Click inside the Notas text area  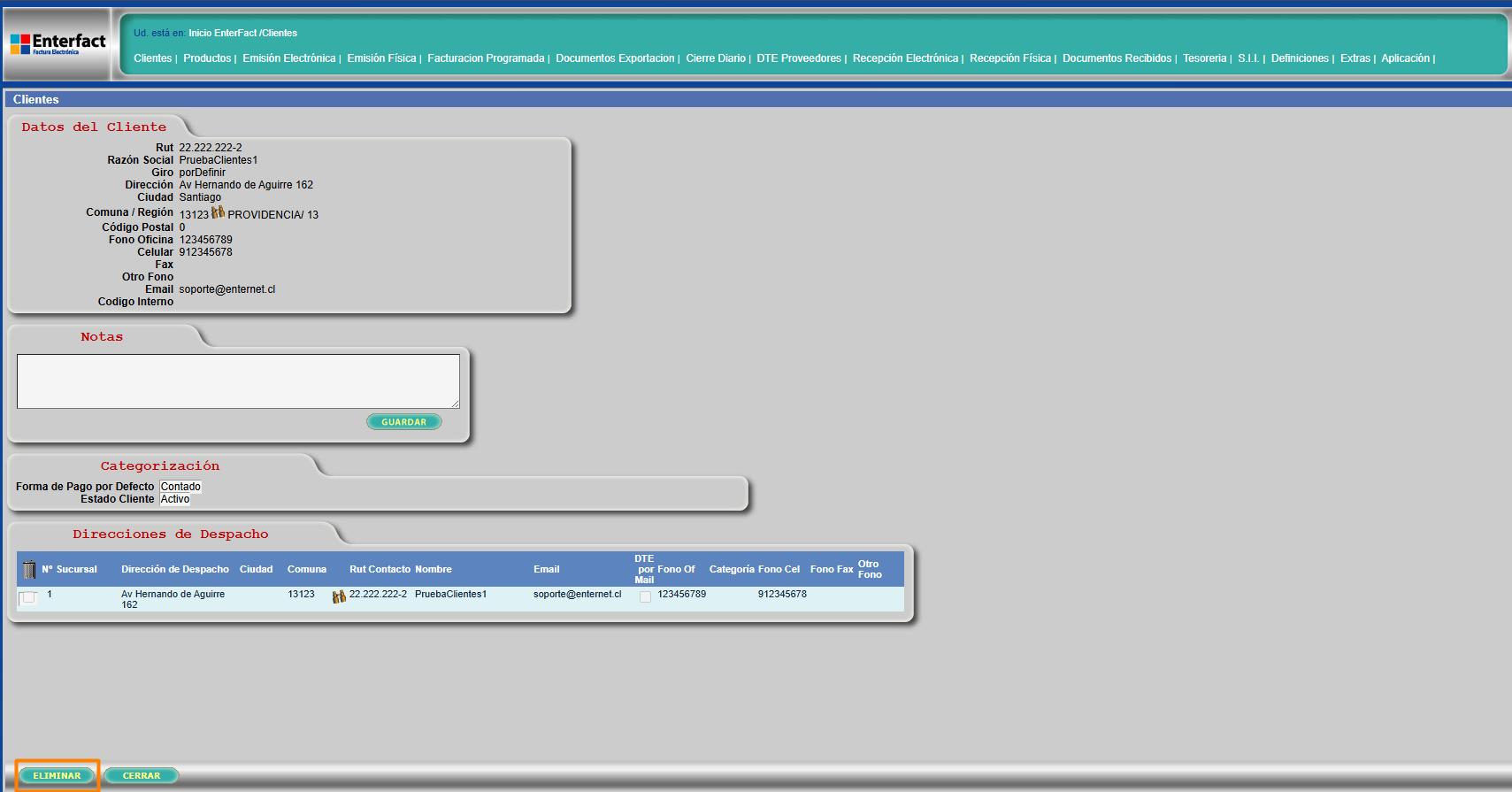[x=238, y=381]
